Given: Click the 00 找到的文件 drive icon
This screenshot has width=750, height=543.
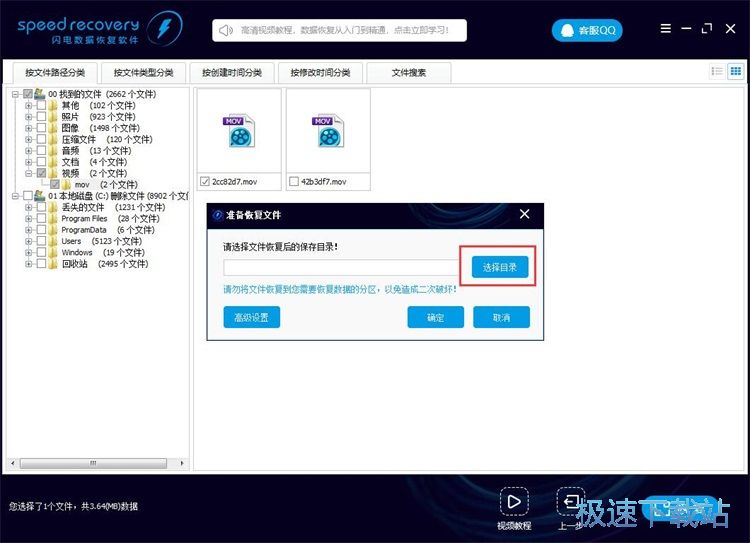Looking at the screenshot, I should (x=40, y=94).
